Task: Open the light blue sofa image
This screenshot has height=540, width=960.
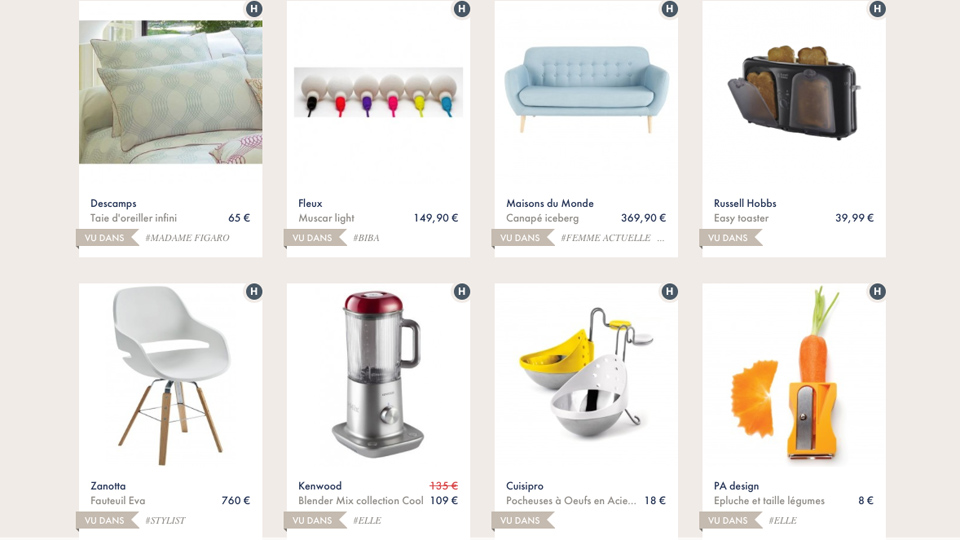Action: [x=586, y=89]
